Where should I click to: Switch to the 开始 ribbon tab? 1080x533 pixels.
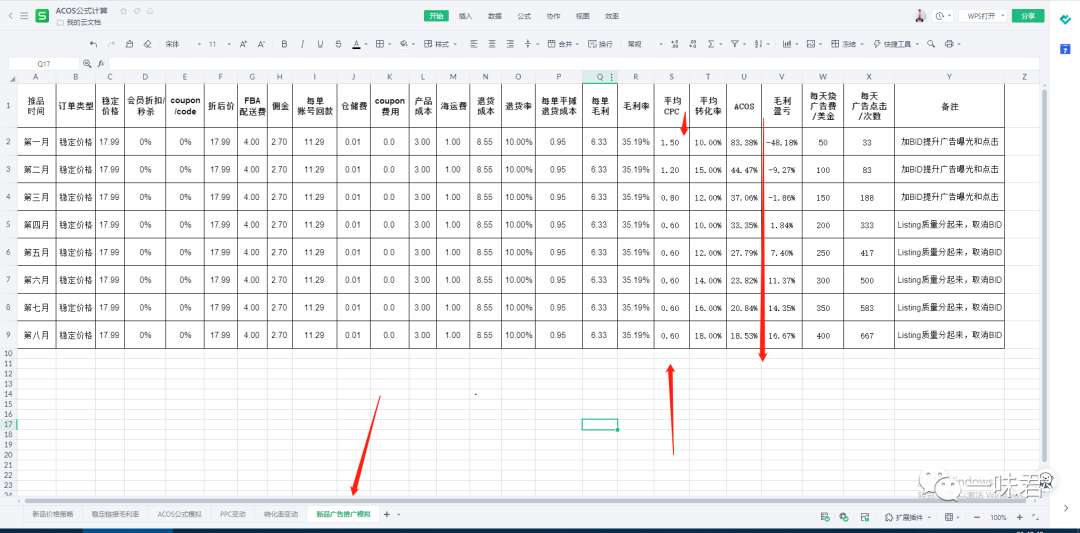point(435,16)
